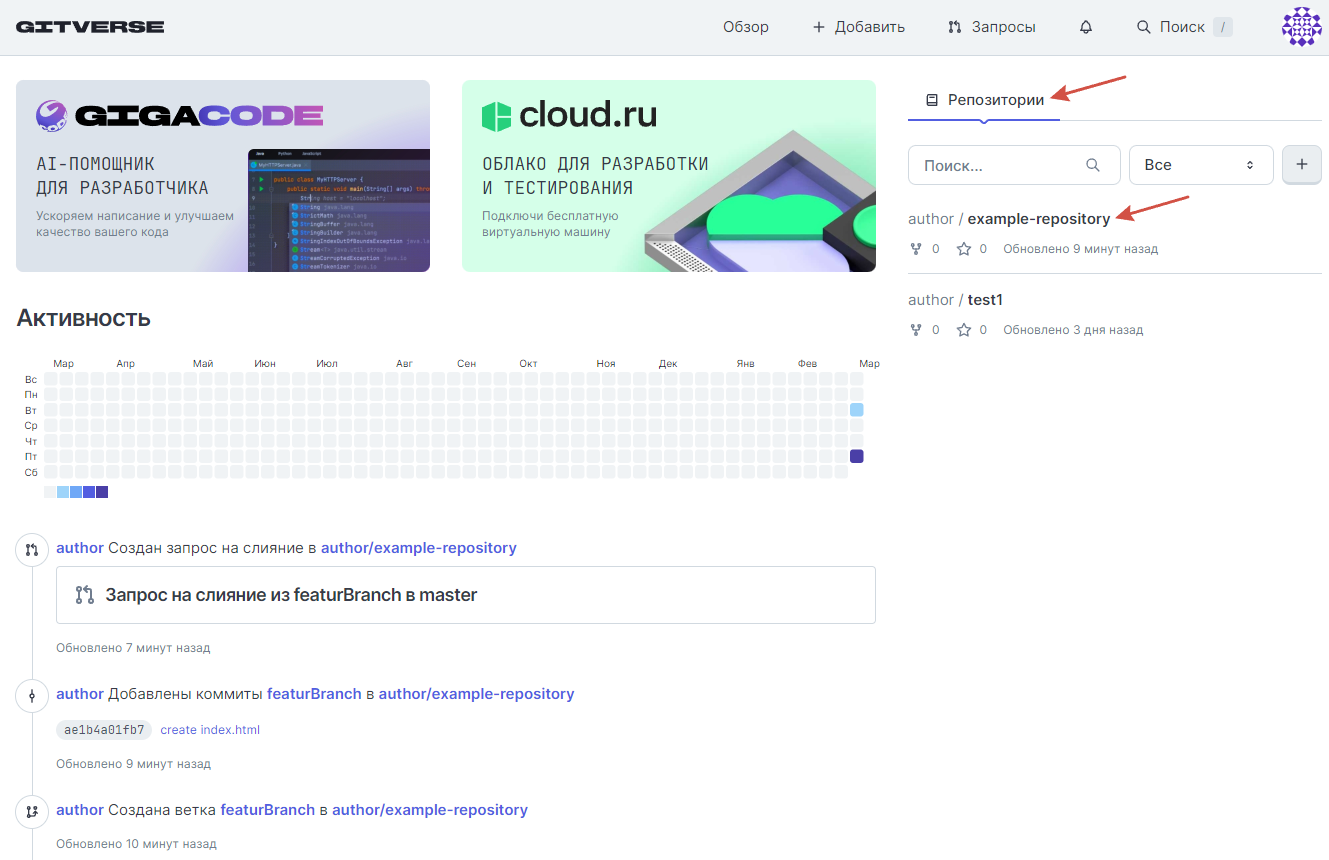The width and height of the screenshot is (1329, 860).
Task: Select the Репозитории tab
Action: coord(984,100)
